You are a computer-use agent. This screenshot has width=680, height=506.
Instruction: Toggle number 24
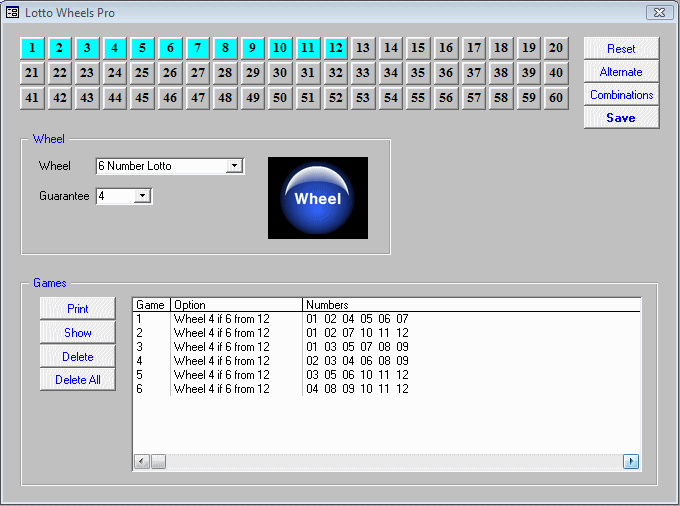click(x=114, y=72)
